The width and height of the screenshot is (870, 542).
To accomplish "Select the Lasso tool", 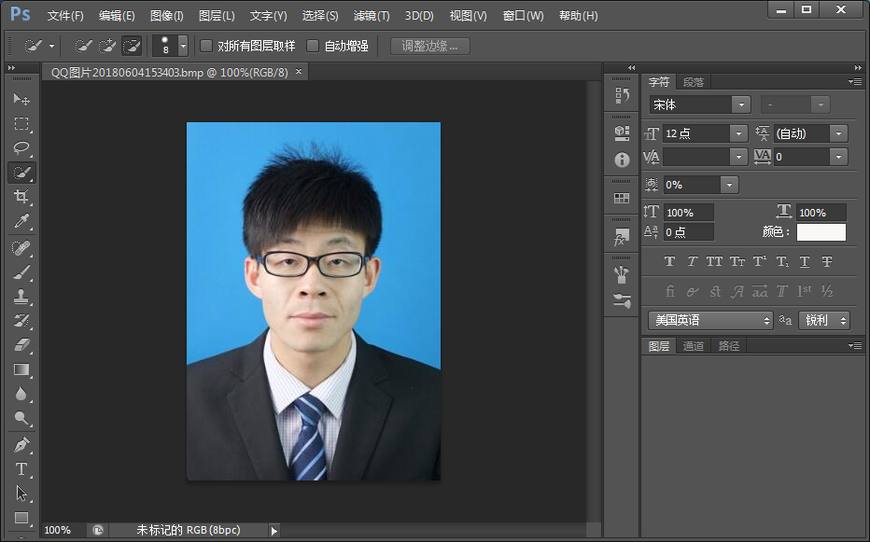I will coord(21,148).
